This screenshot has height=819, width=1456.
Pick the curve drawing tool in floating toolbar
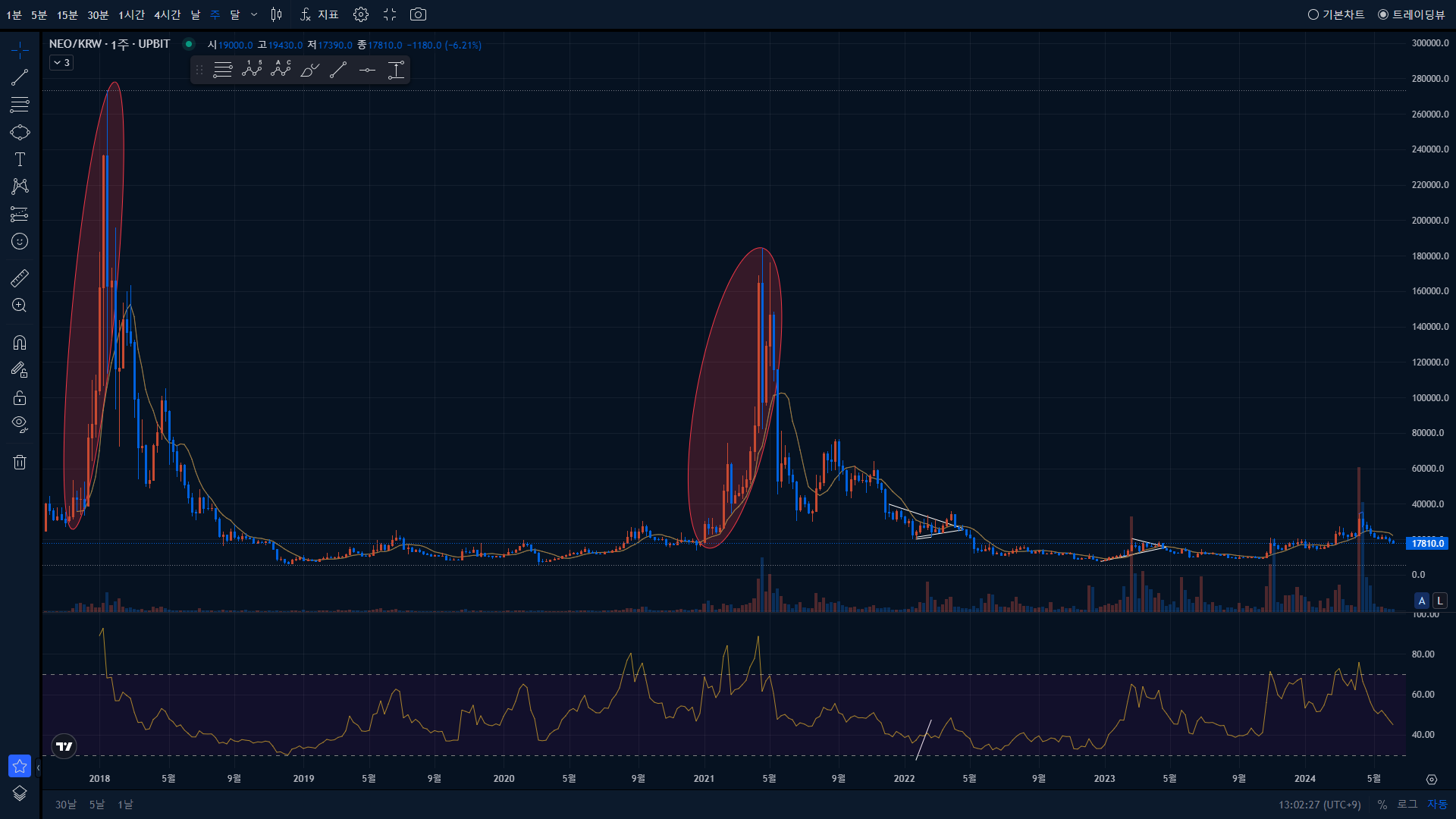pyautogui.click(x=309, y=71)
